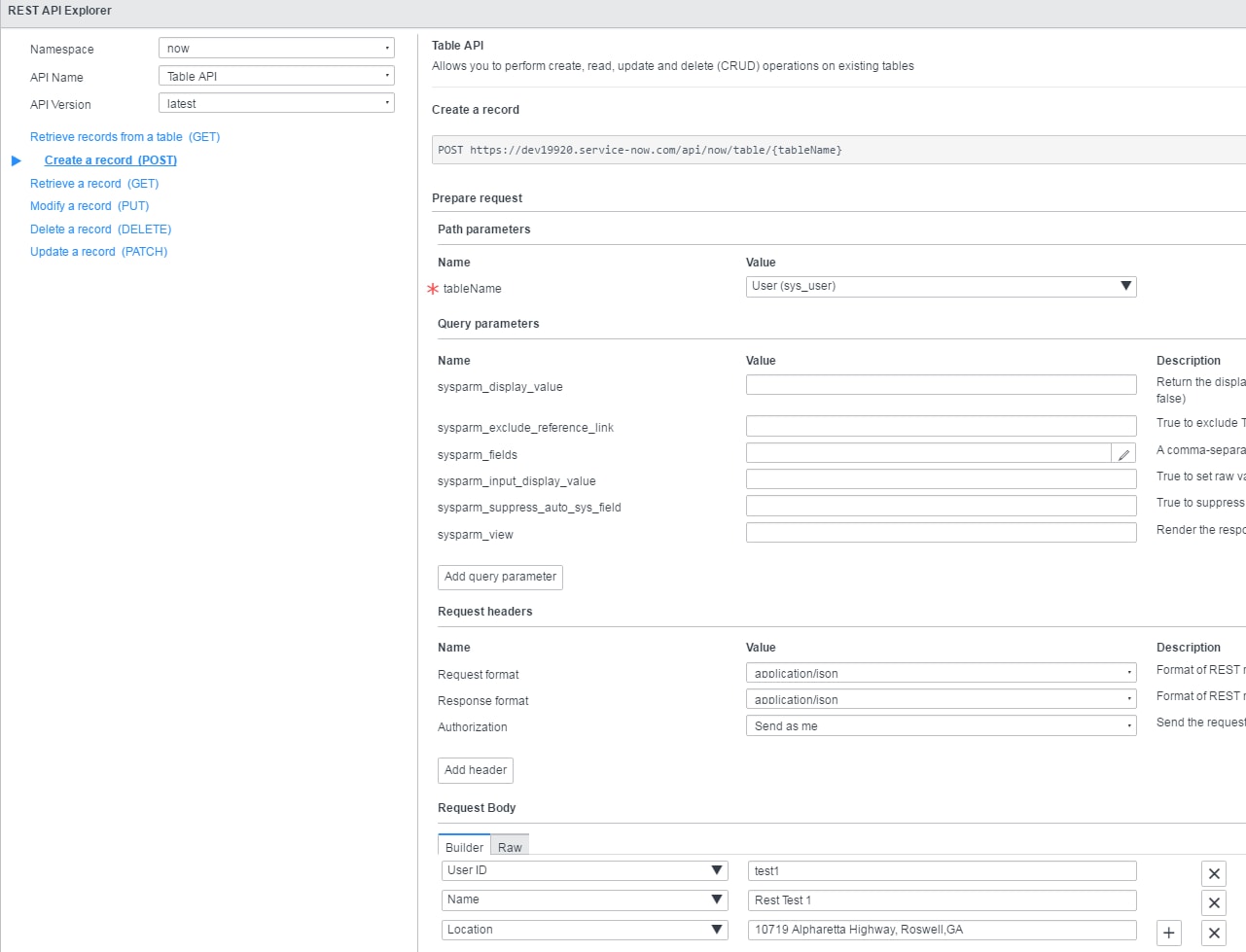Click the blue arrow marker beside Create a record

pos(16,160)
